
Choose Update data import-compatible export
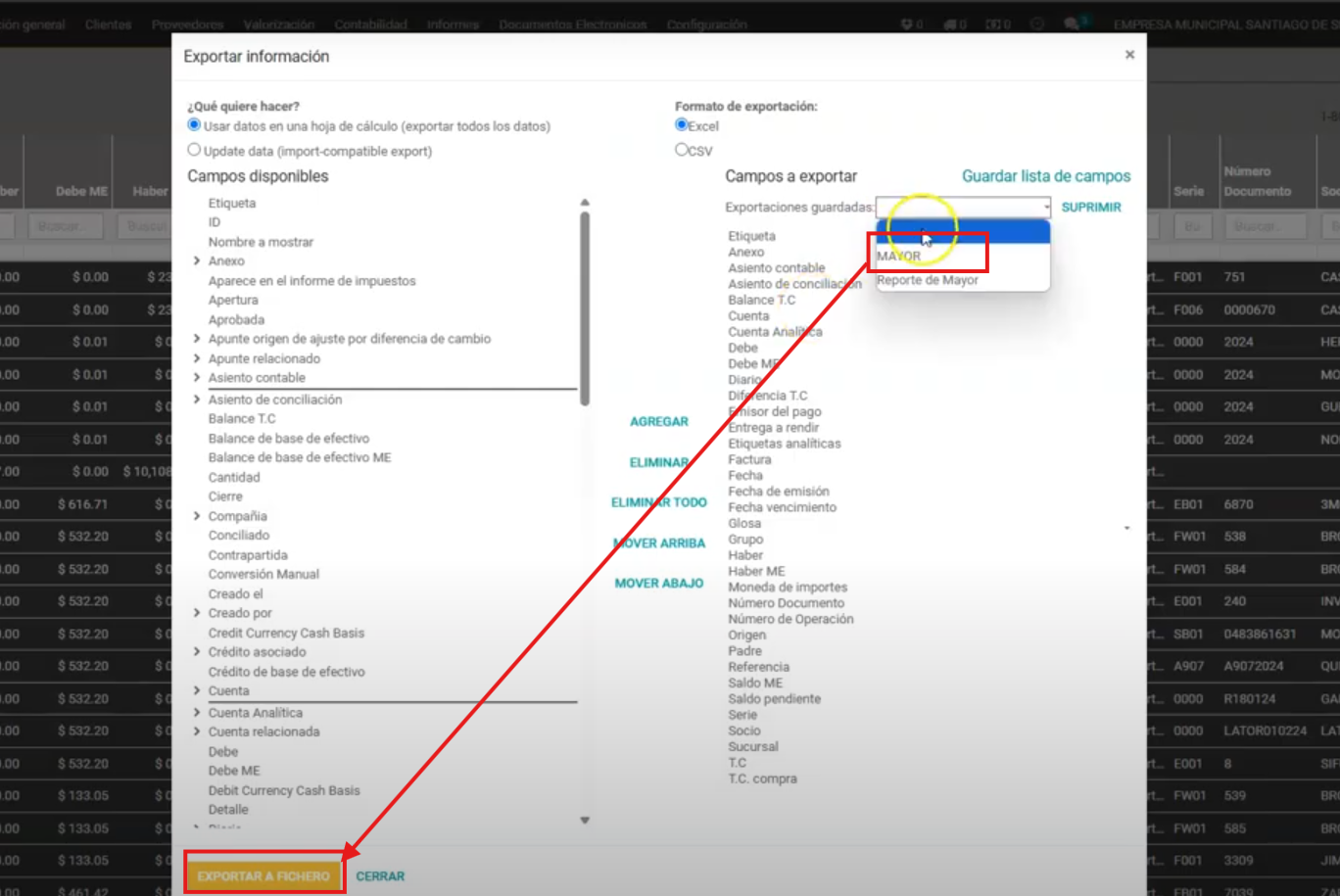pyautogui.click(x=194, y=150)
